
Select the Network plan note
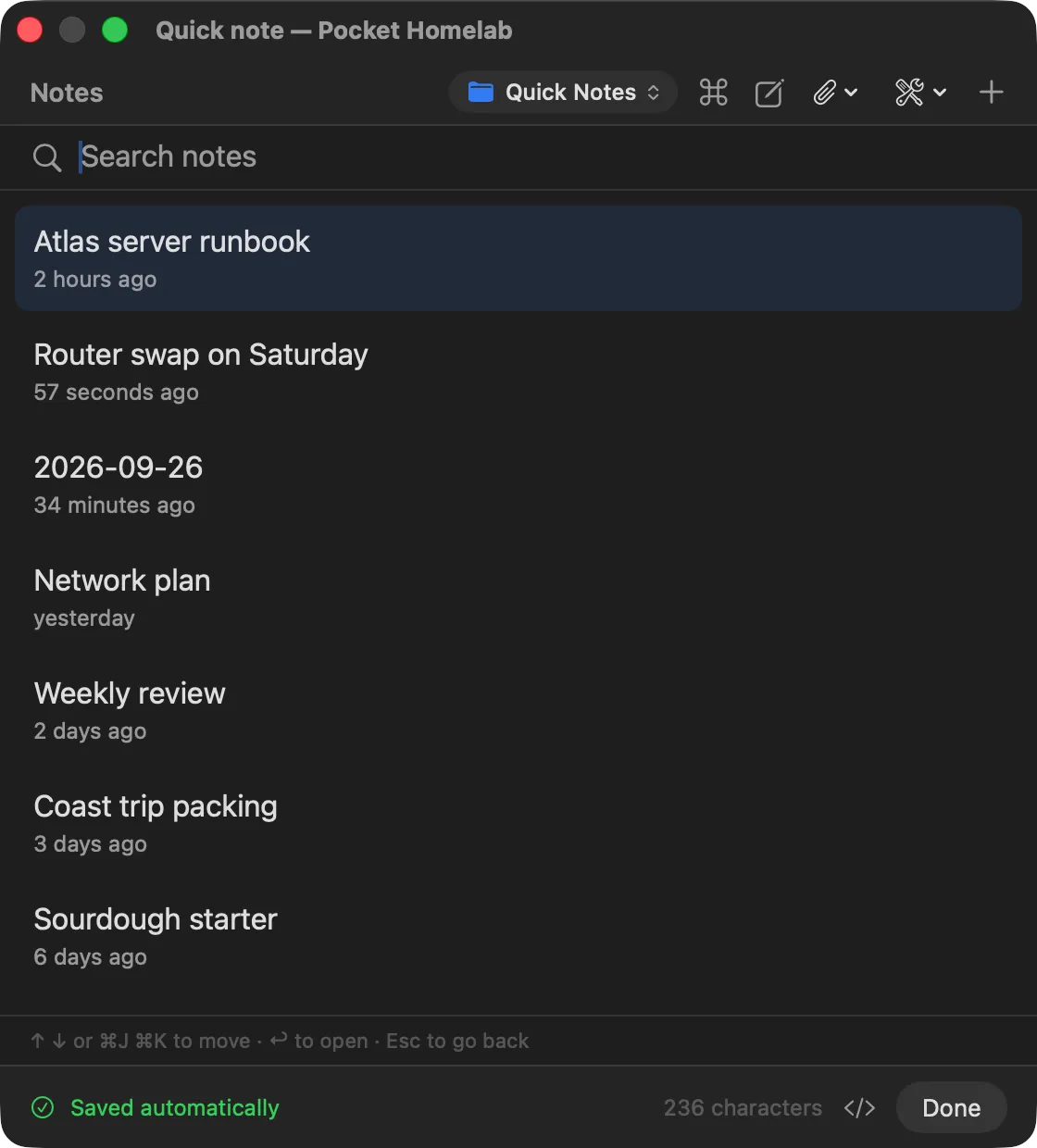(x=518, y=597)
